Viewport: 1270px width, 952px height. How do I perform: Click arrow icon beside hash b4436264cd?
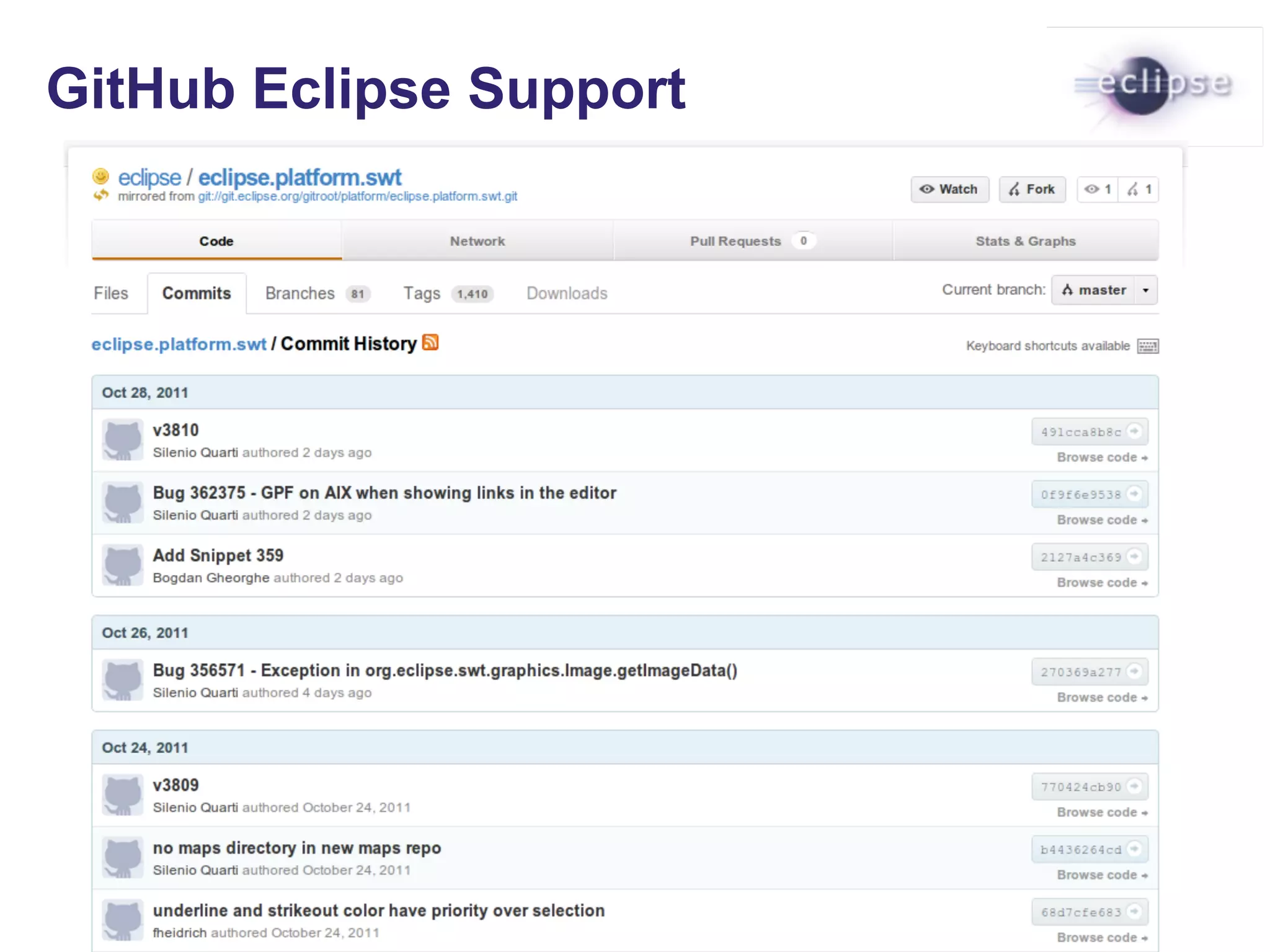1134,848
